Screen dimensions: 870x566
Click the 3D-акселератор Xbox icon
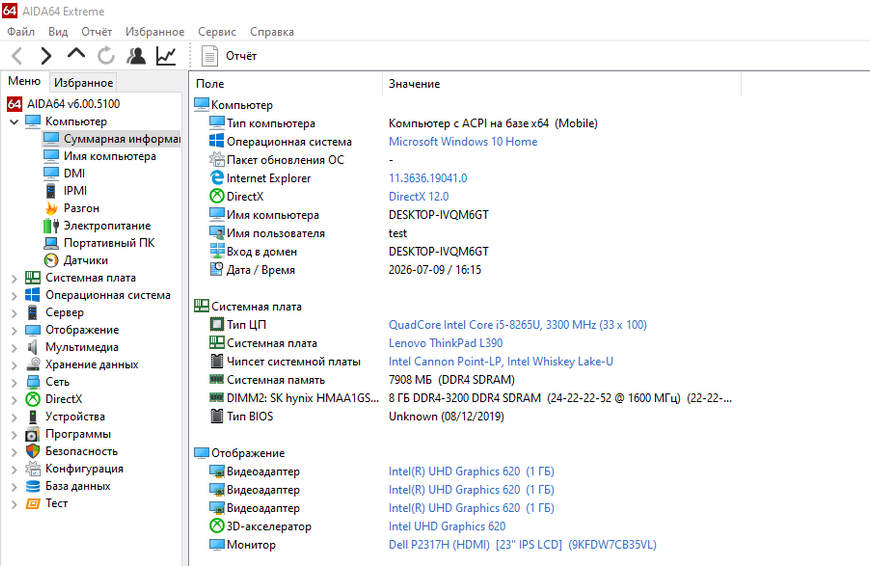pos(216,525)
